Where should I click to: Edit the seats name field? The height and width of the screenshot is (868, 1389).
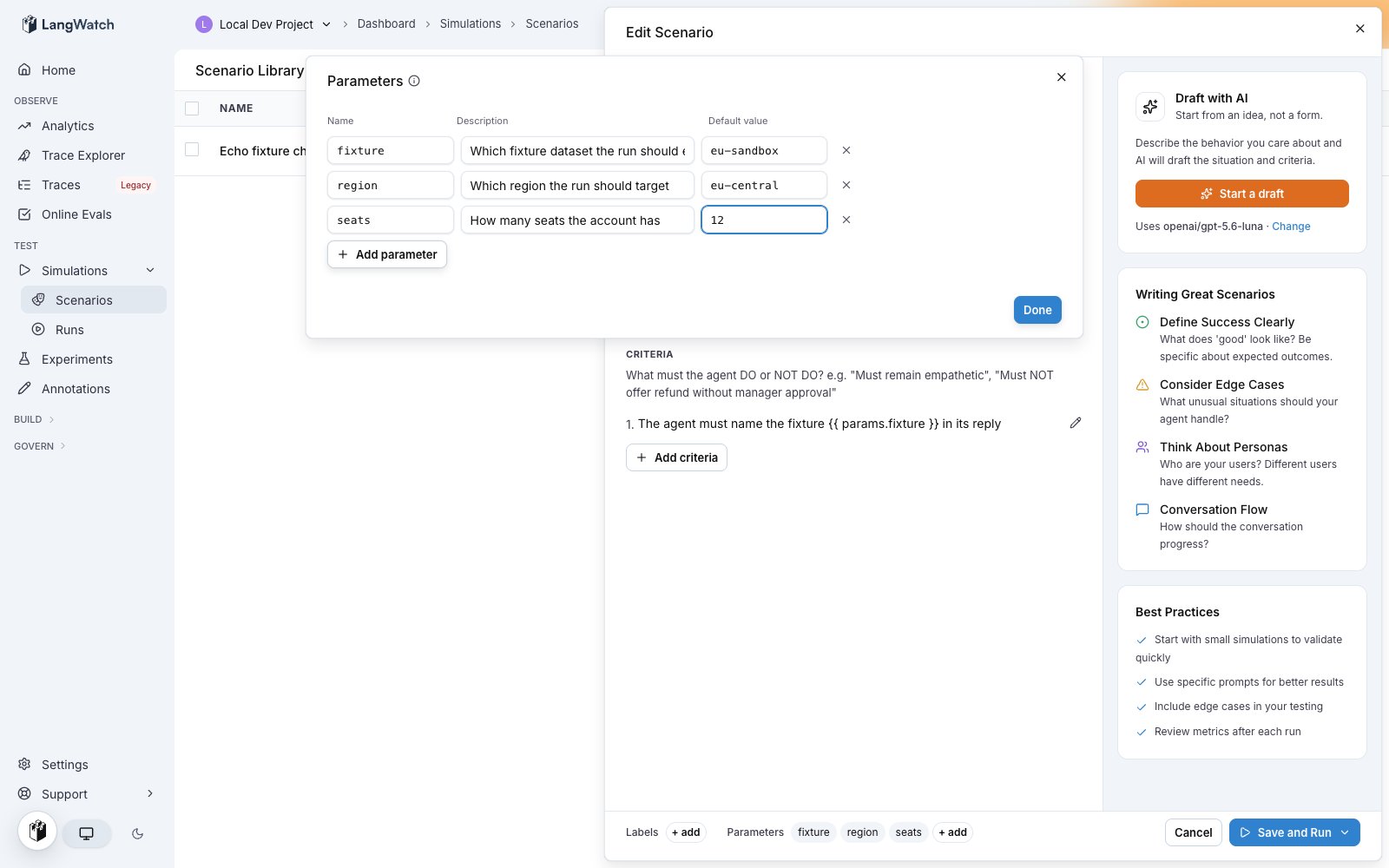coord(391,220)
